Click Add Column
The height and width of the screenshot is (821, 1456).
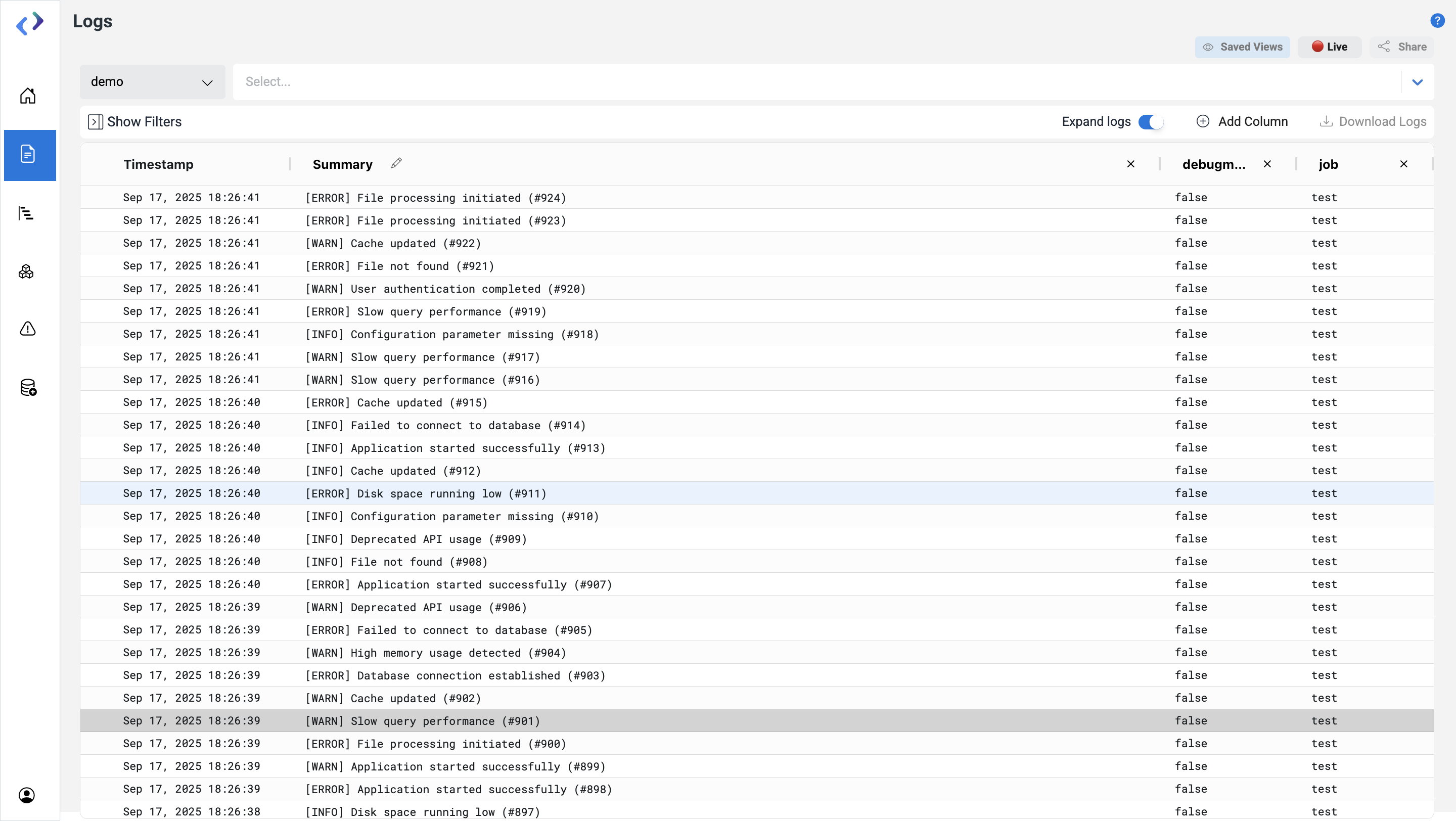pyautogui.click(x=1242, y=121)
